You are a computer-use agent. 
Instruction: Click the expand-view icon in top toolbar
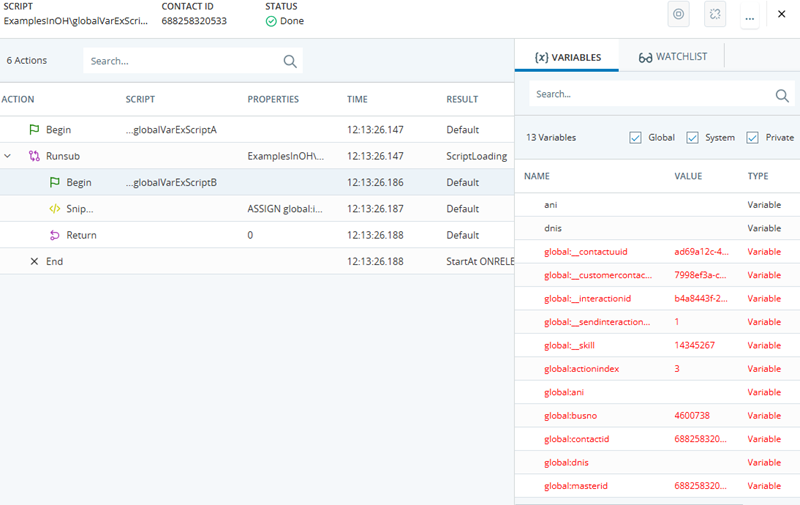715,14
